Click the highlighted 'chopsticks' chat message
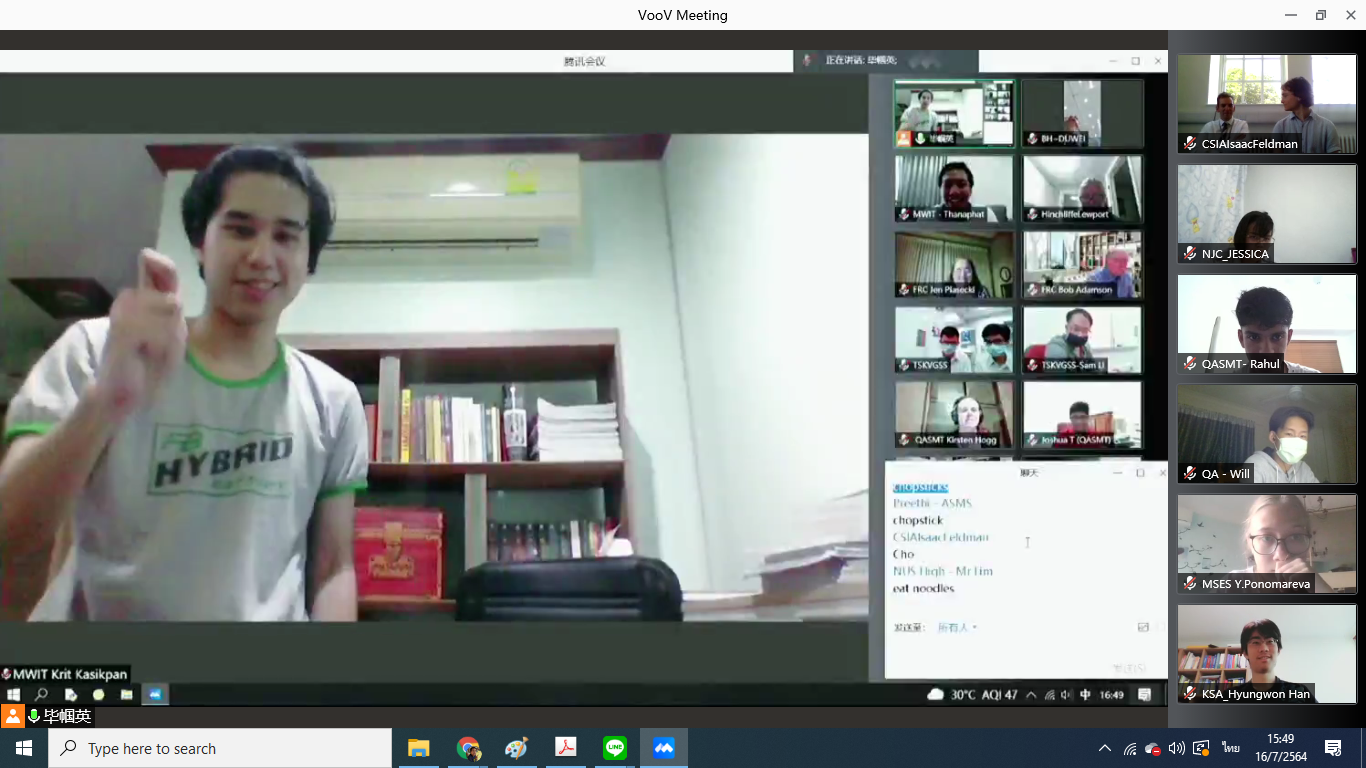 [x=920, y=487]
